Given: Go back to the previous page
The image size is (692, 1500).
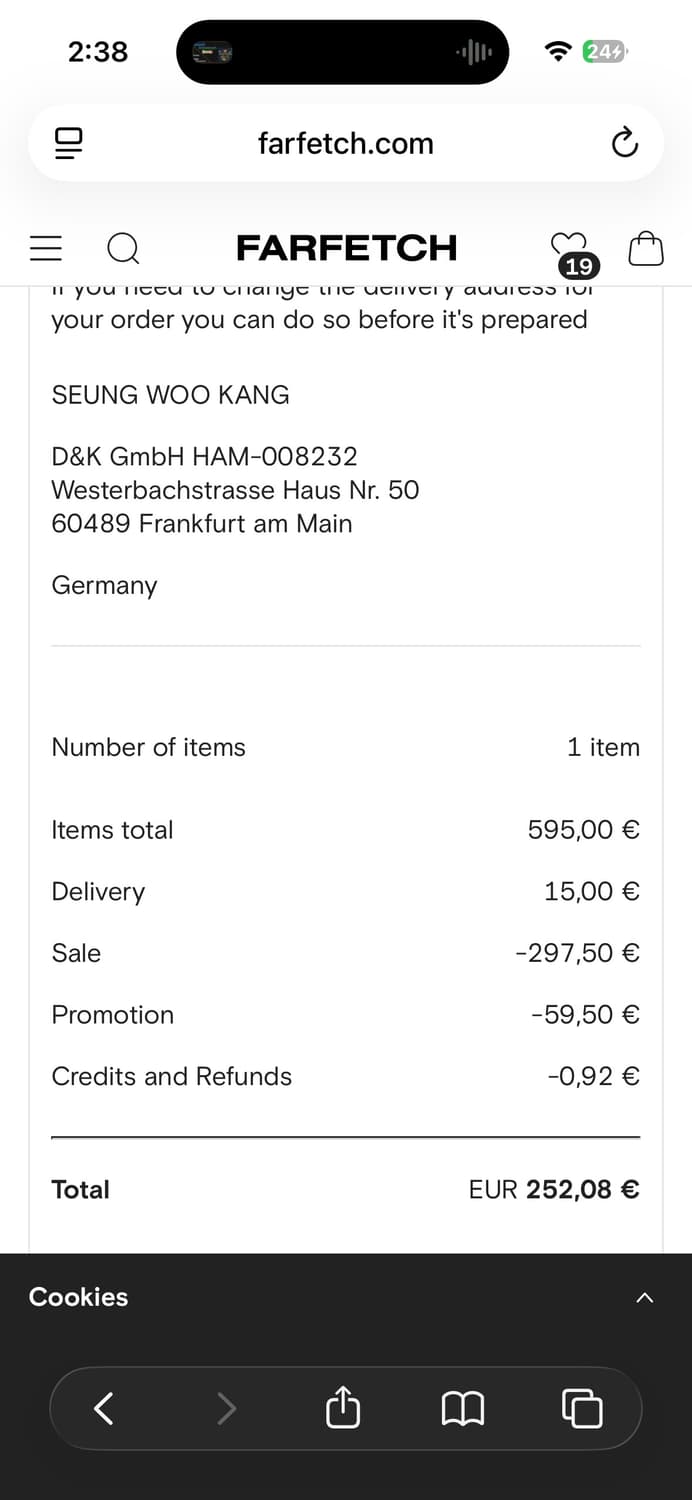Looking at the screenshot, I should pos(103,1408).
